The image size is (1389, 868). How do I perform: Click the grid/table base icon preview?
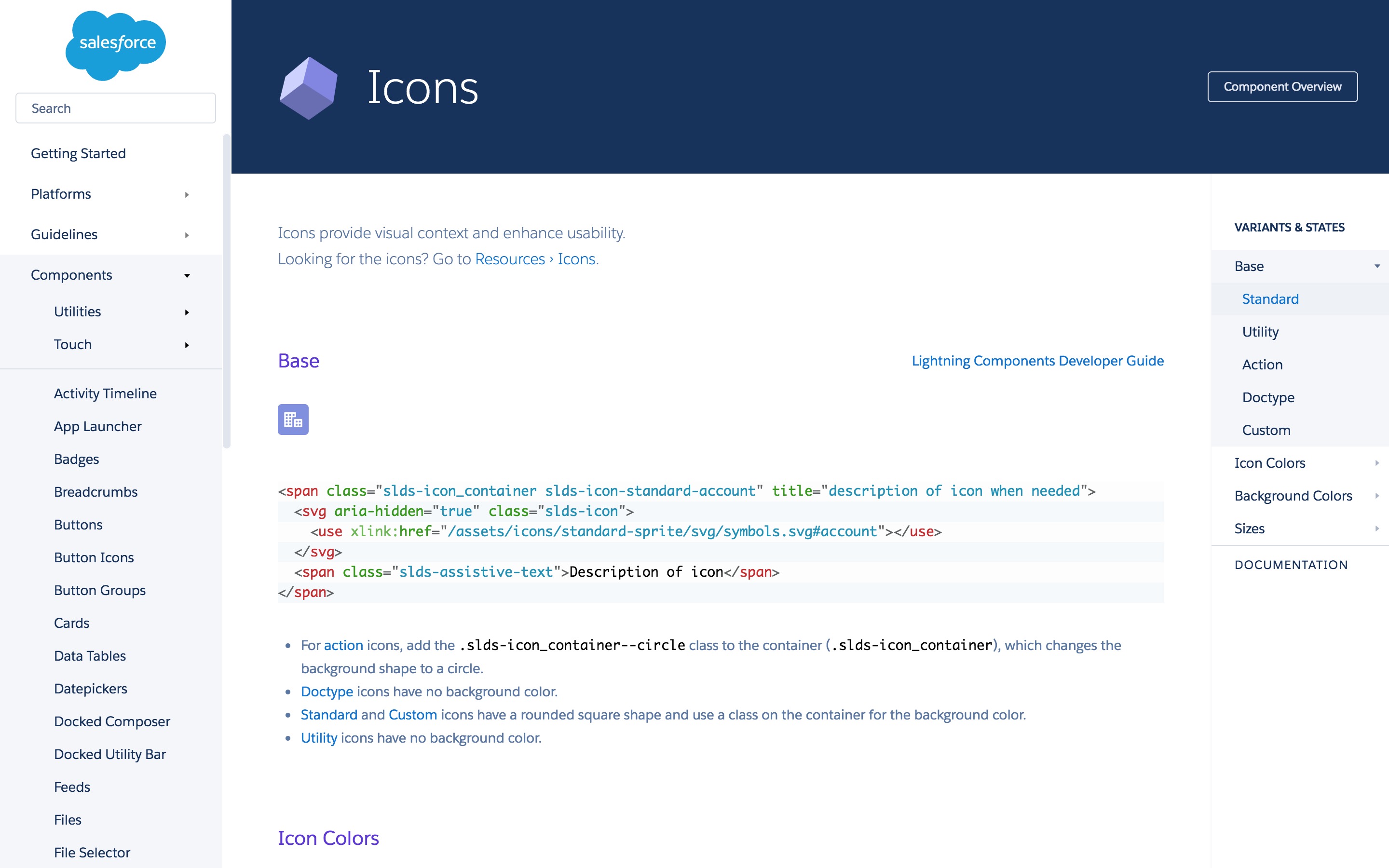(293, 419)
